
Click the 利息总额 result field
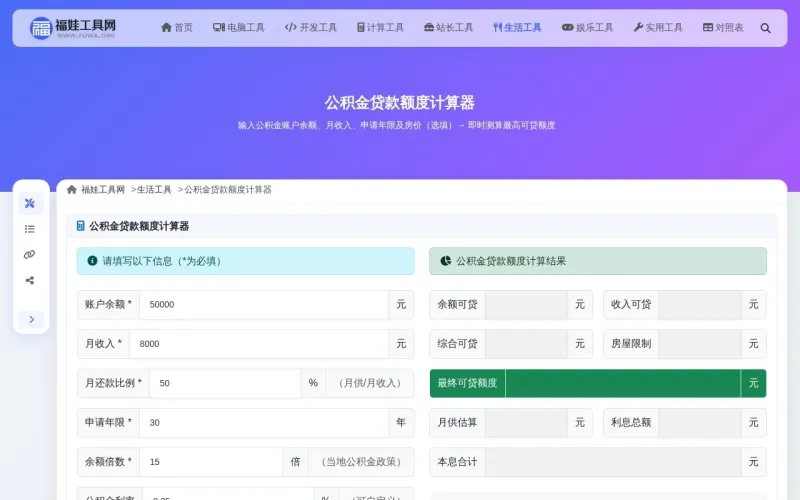tap(699, 422)
